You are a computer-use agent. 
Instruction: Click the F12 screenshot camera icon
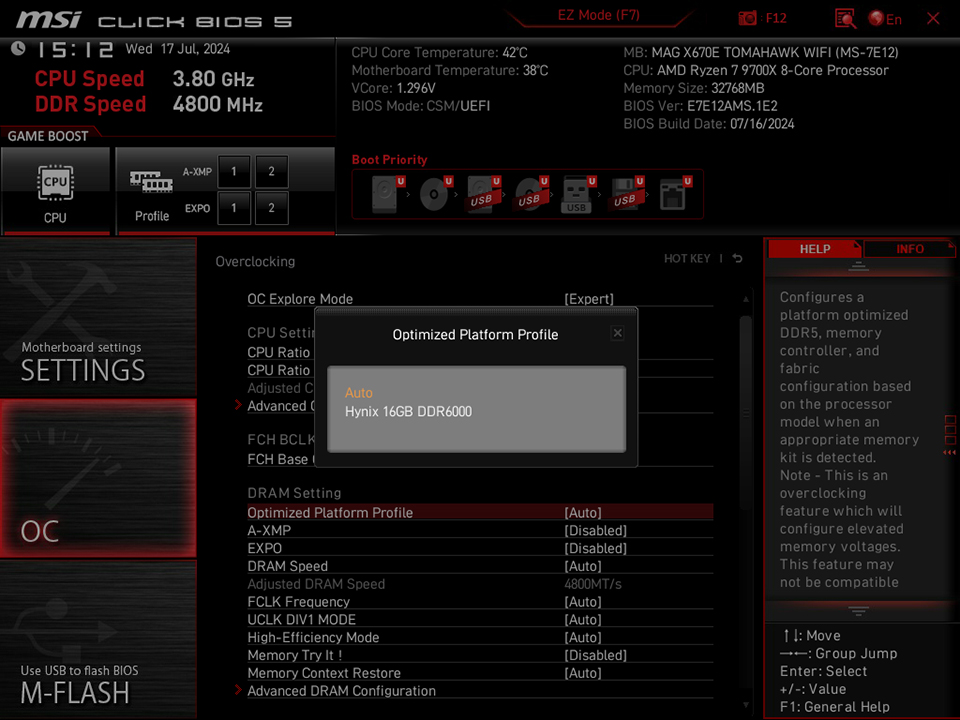click(746, 18)
